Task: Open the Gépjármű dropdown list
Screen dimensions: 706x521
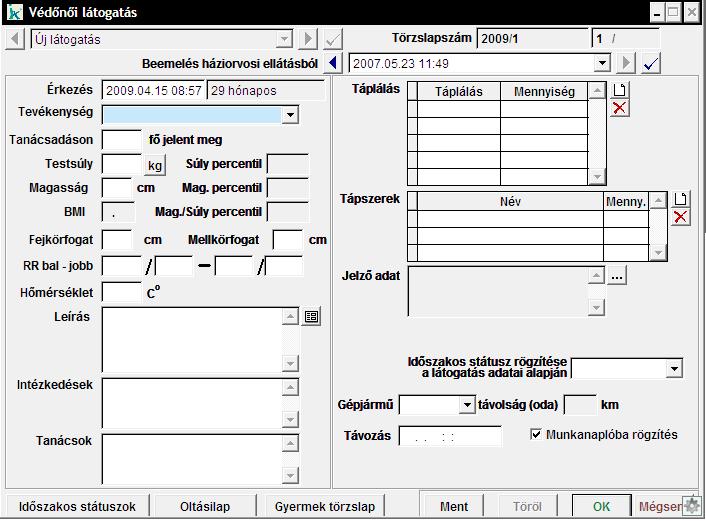Action: click(x=466, y=405)
